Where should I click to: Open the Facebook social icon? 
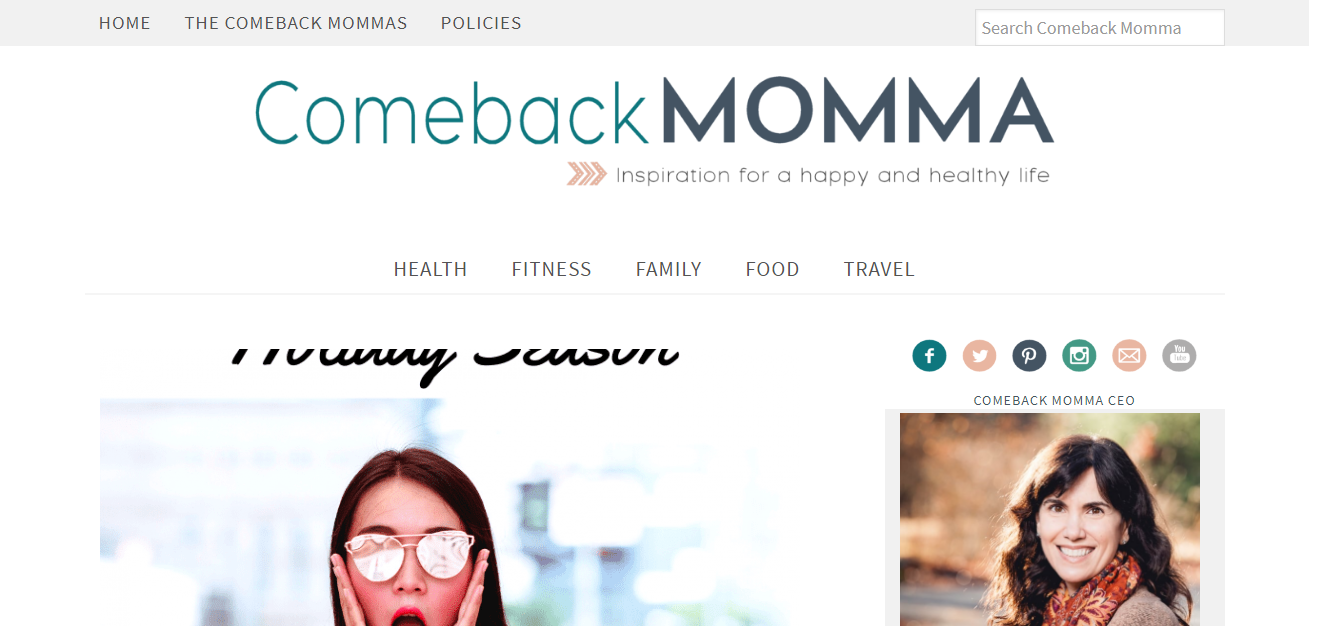coord(929,355)
